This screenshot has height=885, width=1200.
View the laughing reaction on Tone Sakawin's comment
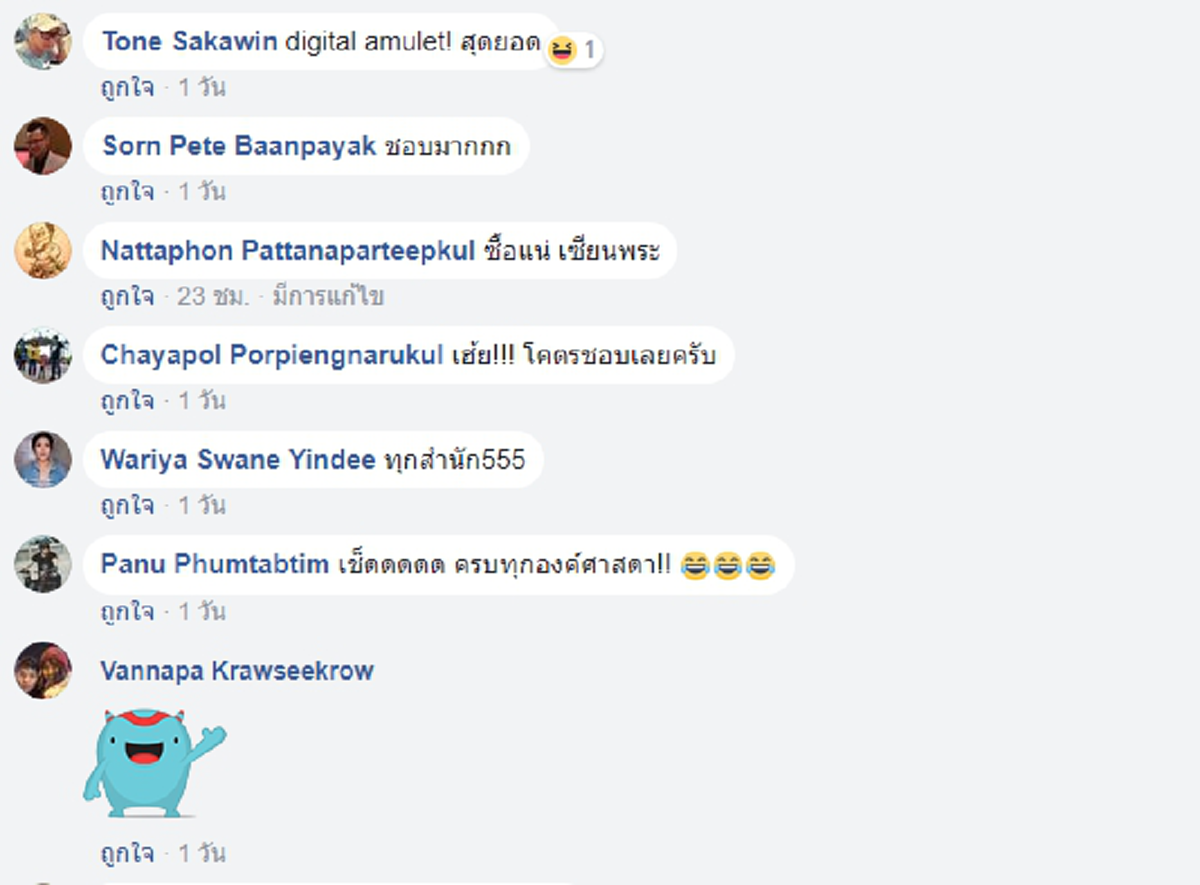(x=573, y=49)
